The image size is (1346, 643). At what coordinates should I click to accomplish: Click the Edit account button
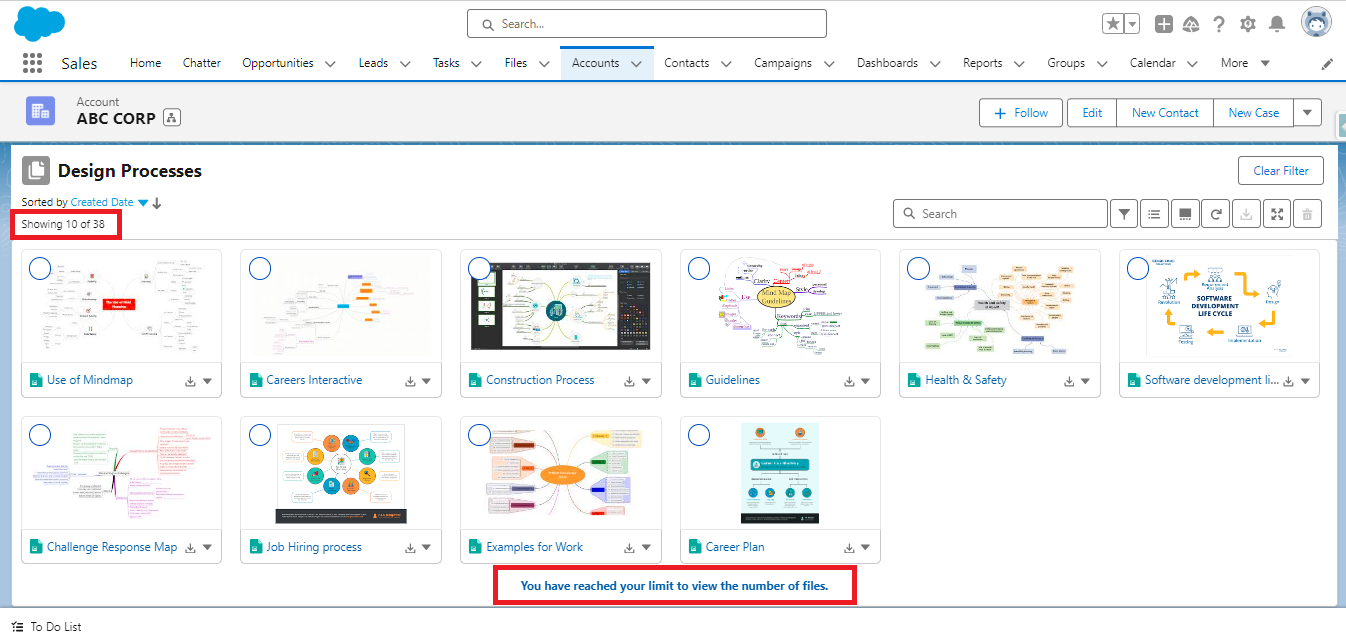pyautogui.click(x=1092, y=113)
